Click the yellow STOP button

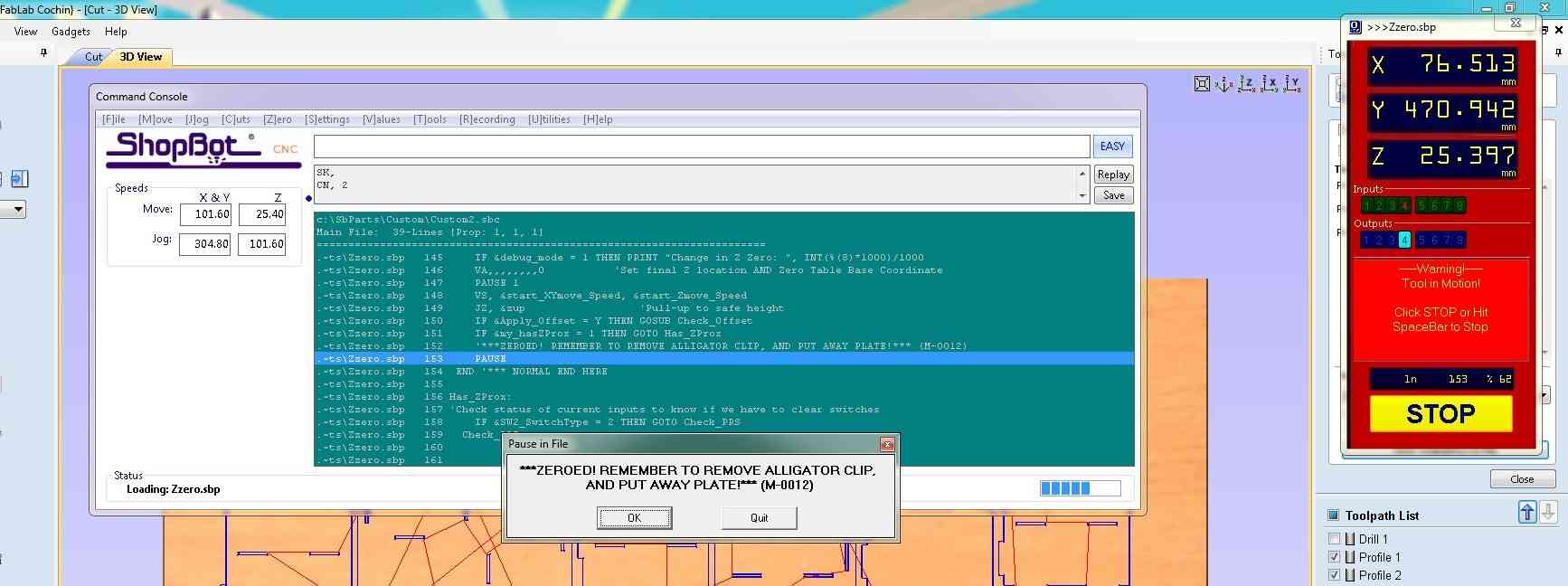1440,414
